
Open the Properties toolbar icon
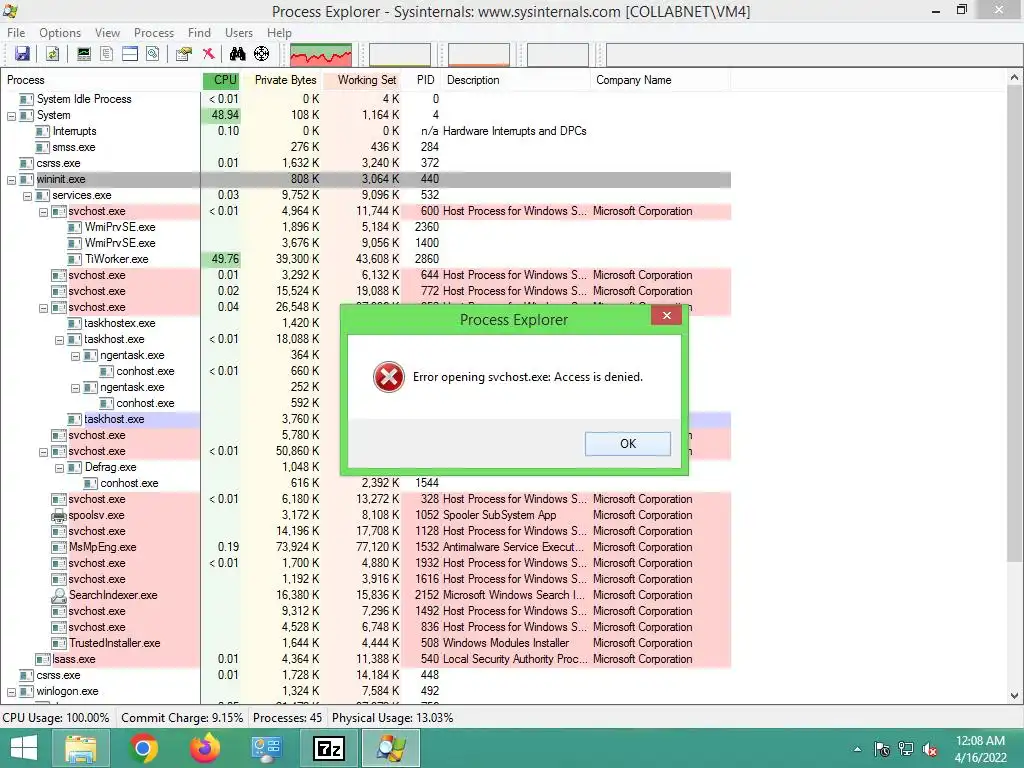[184, 54]
